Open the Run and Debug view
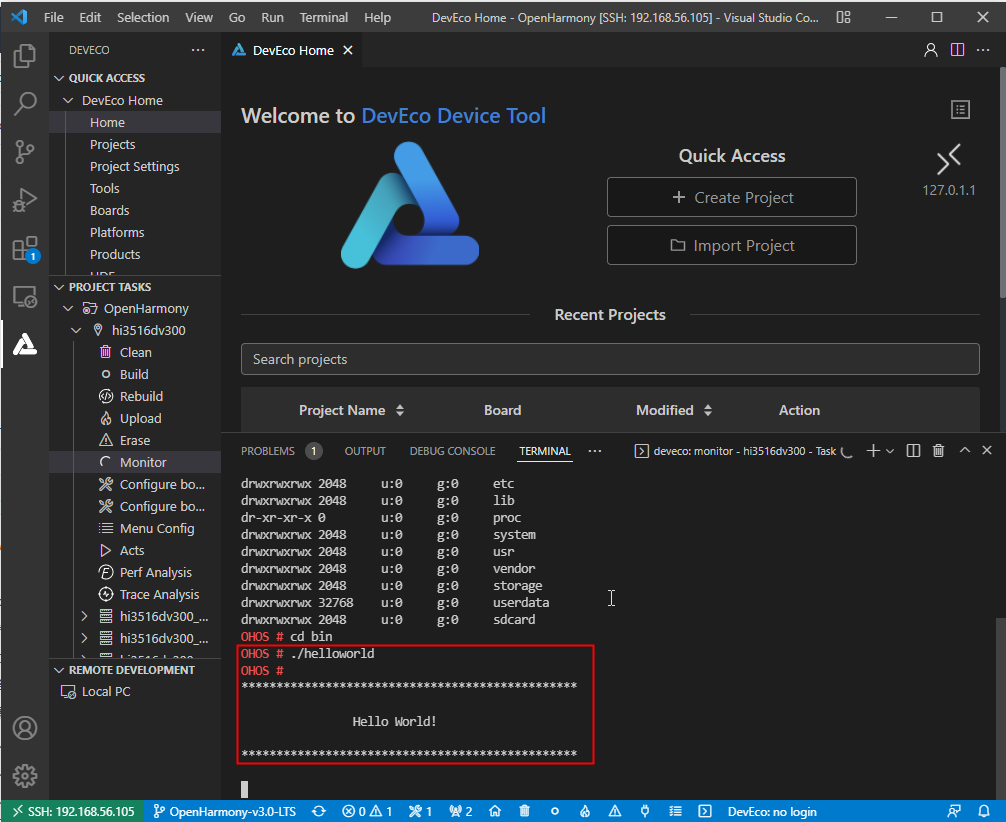The width and height of the screenshot is (1006, 822). pos(25,200)
